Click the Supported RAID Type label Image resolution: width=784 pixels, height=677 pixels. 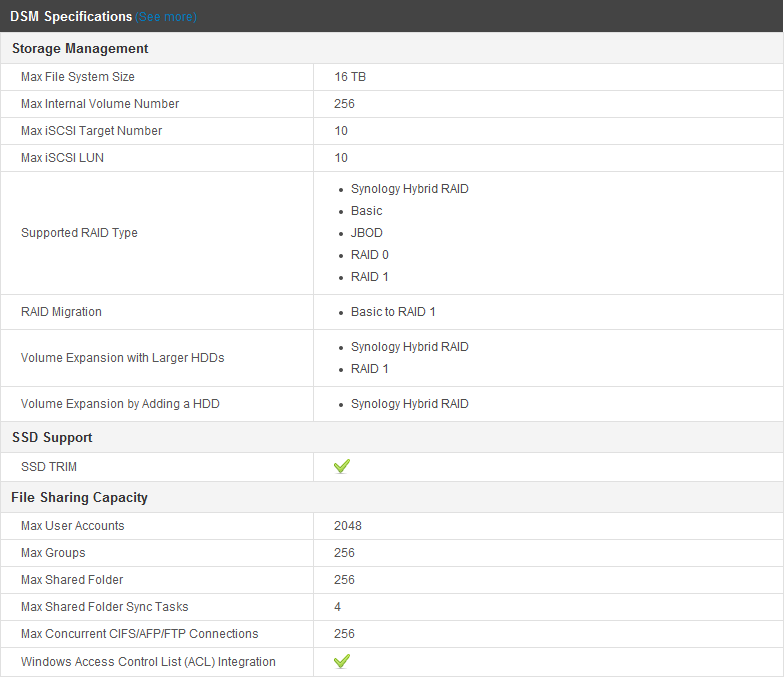click(x=79, y=233)
